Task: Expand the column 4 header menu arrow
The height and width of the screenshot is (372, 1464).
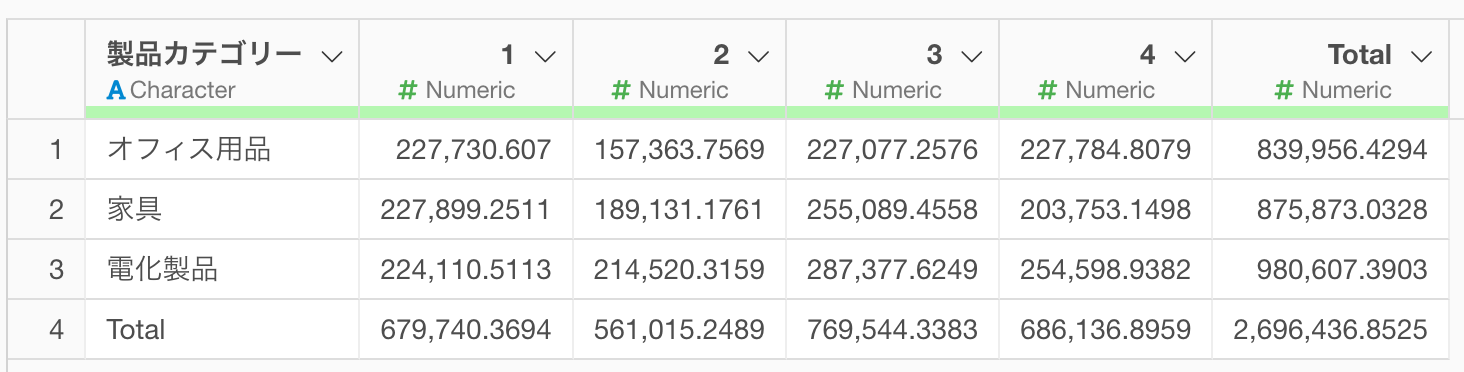Action: (1184, 56)
